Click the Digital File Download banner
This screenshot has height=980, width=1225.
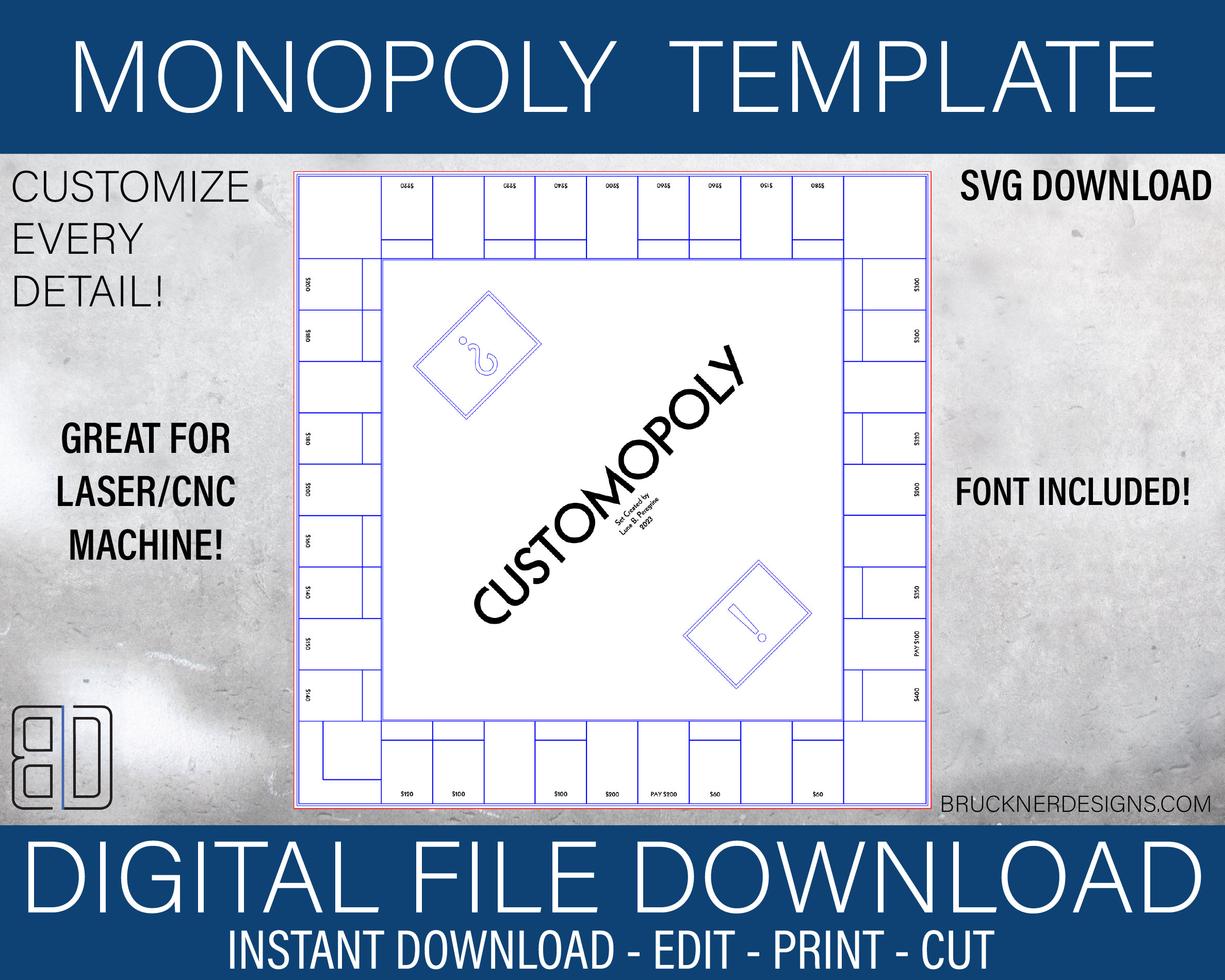[x=612, y=920]
